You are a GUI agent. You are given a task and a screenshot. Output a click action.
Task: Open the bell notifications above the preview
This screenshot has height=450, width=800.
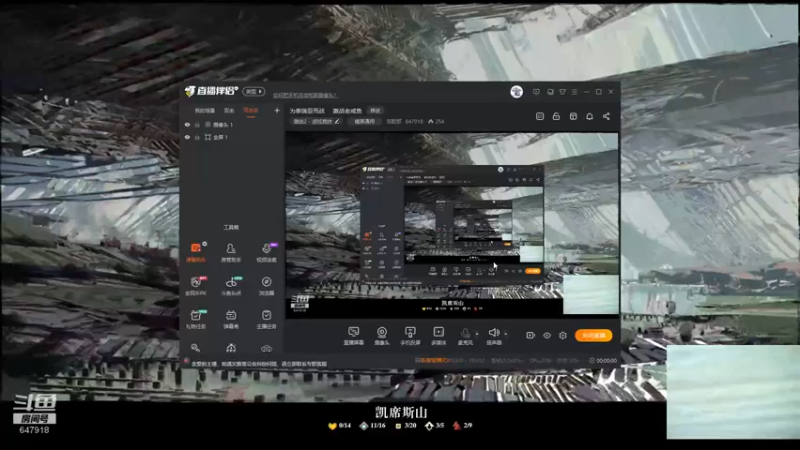point(589,116)
